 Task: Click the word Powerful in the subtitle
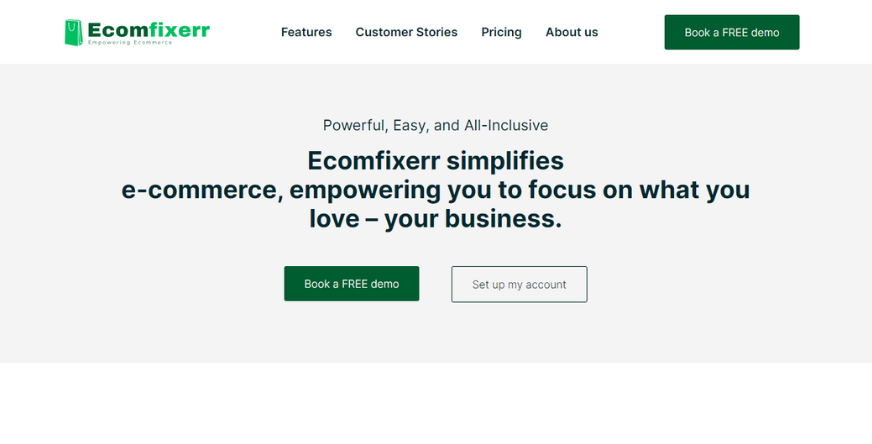355,126
